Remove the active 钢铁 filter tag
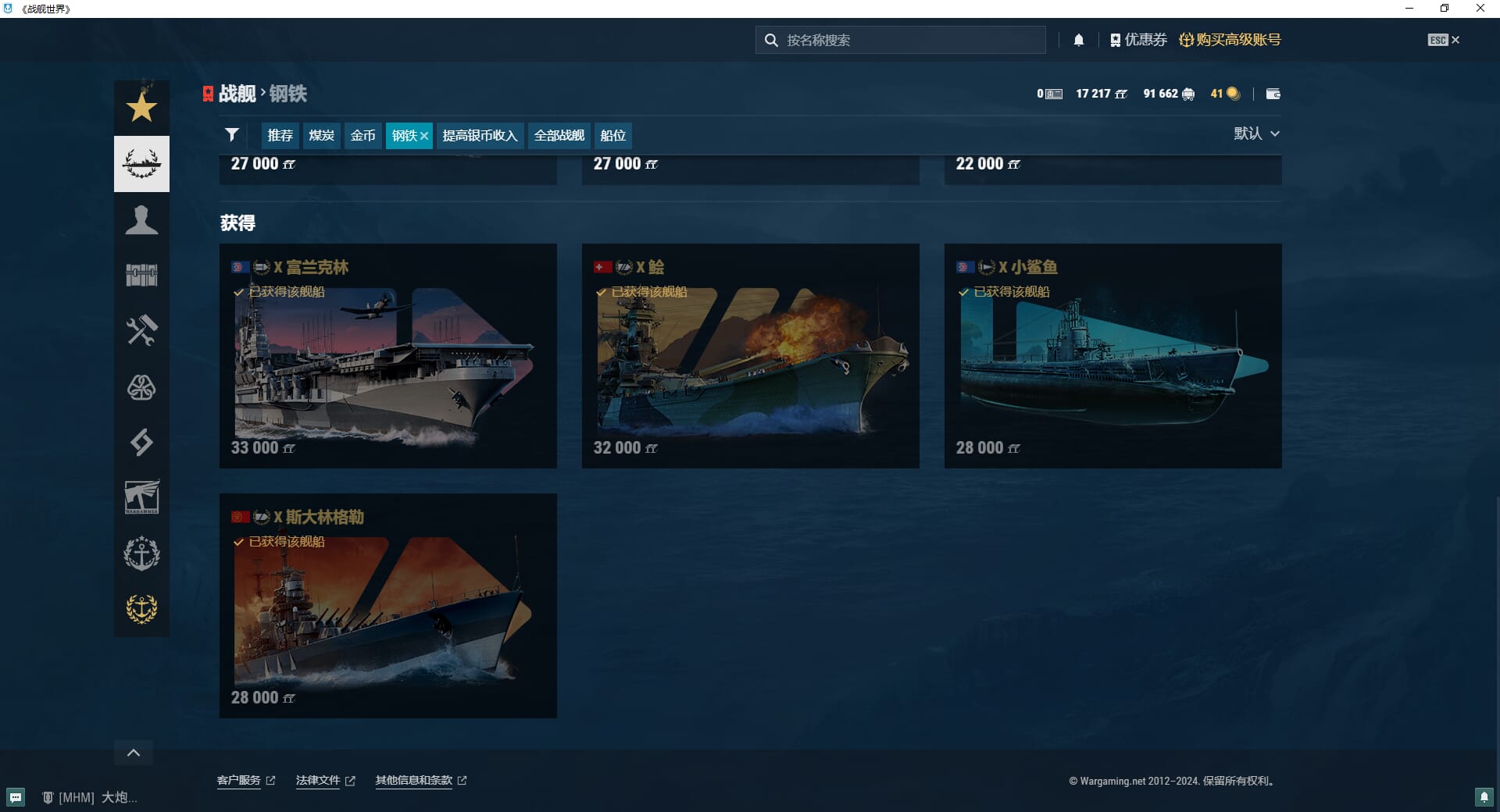1500x812 pixels. pyautogui.click(x=424, y=136)
